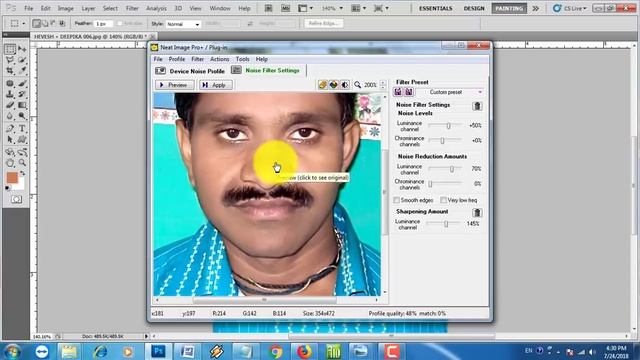
Task: Click the Refine Edge button
Action: (323, 24)
